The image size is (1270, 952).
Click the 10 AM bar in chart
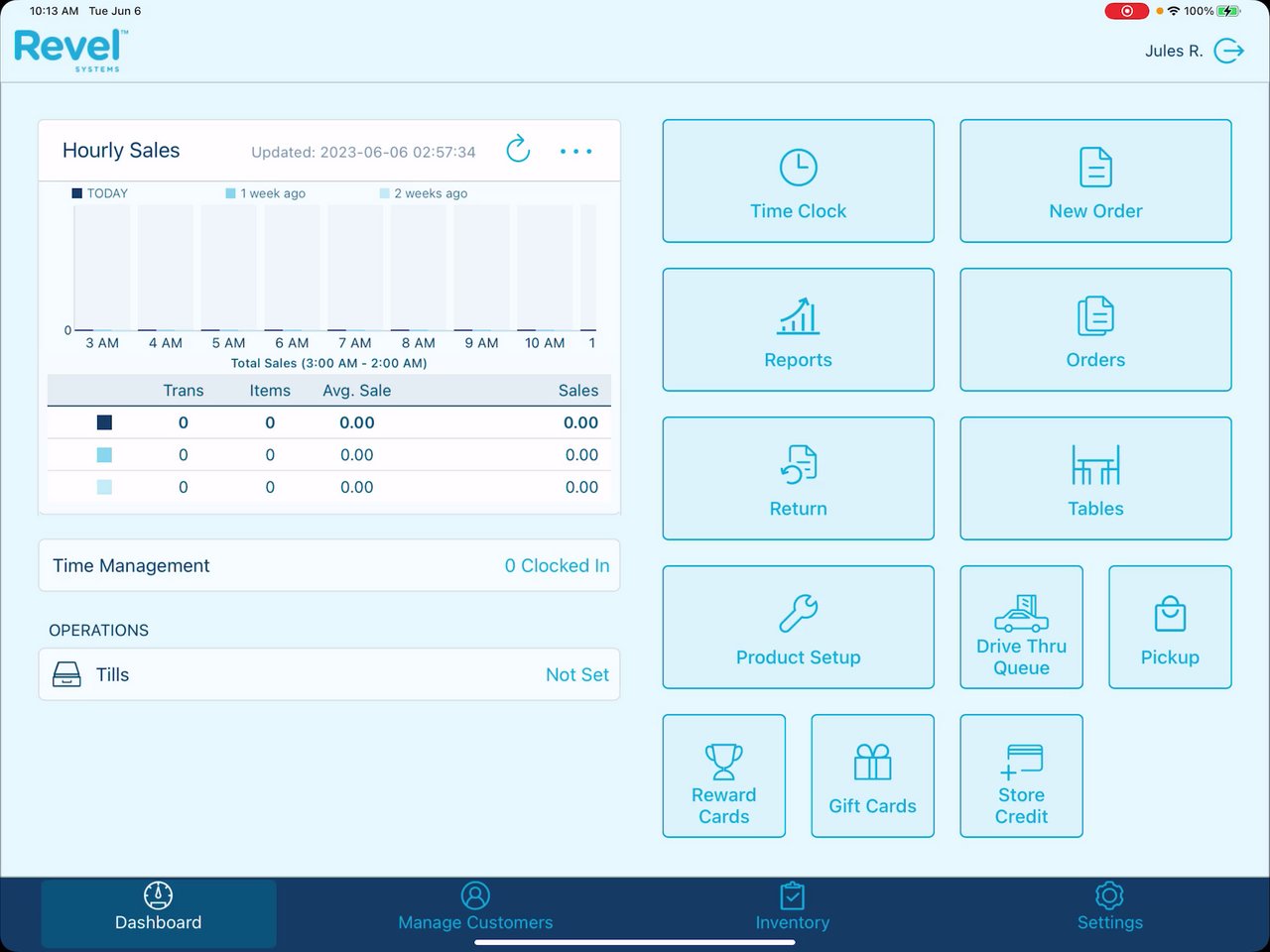(x=545, y=268)
